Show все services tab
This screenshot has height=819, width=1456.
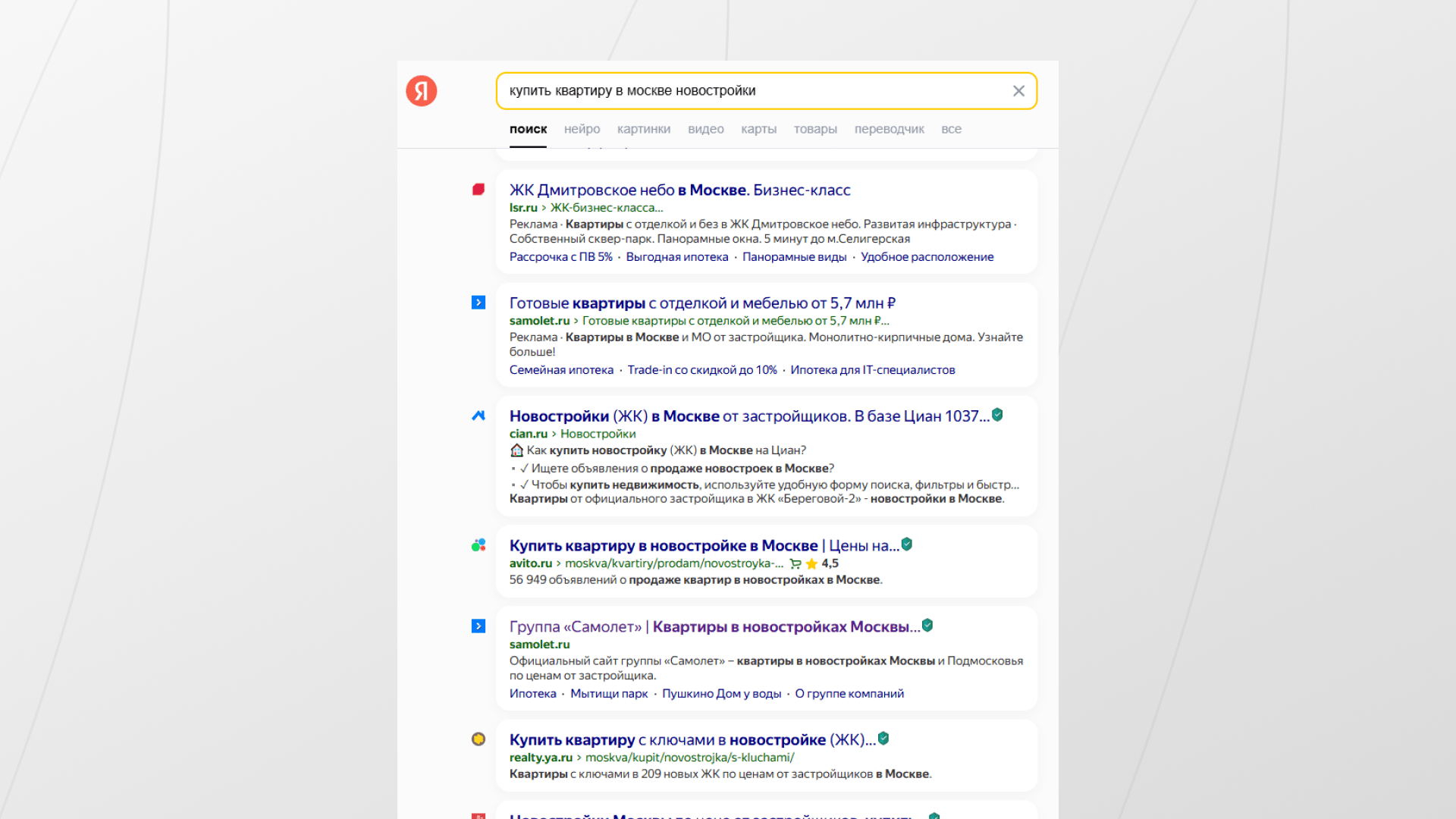[951, 129]
